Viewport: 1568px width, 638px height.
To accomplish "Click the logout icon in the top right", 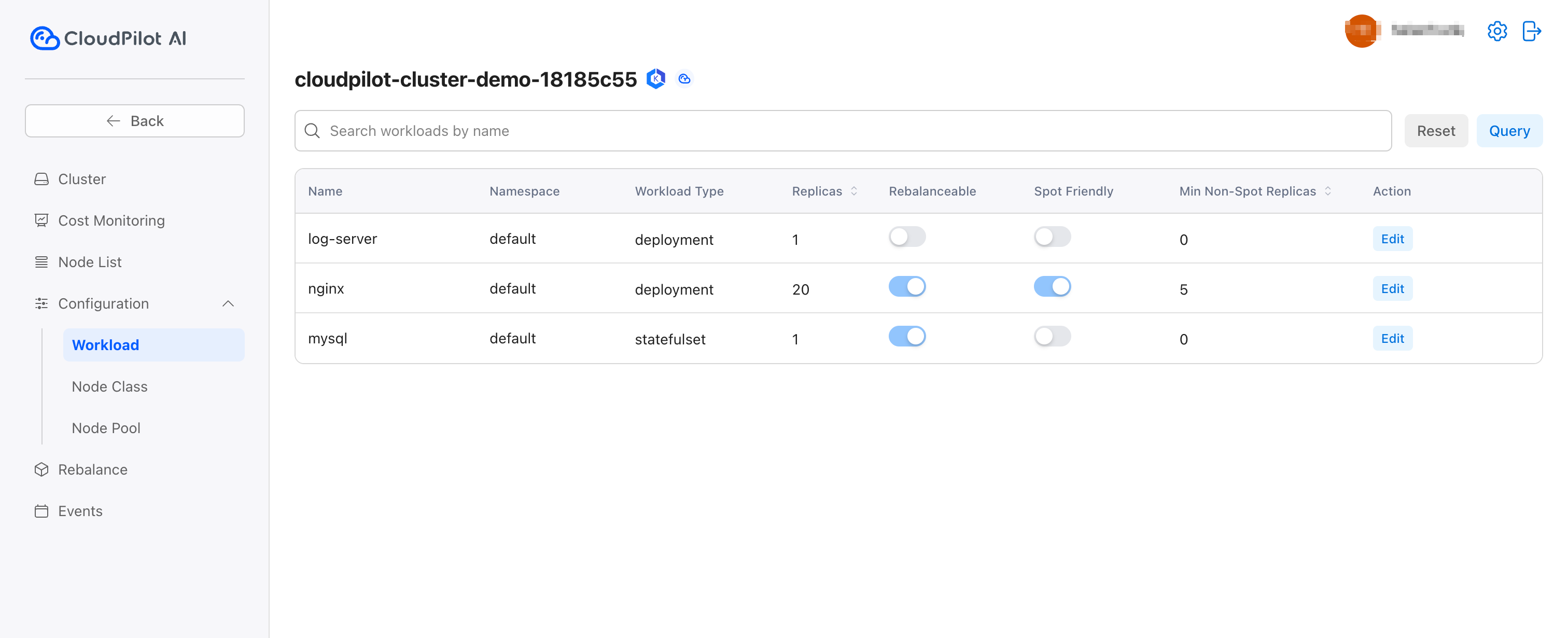I will click(x=1532, y=31).
